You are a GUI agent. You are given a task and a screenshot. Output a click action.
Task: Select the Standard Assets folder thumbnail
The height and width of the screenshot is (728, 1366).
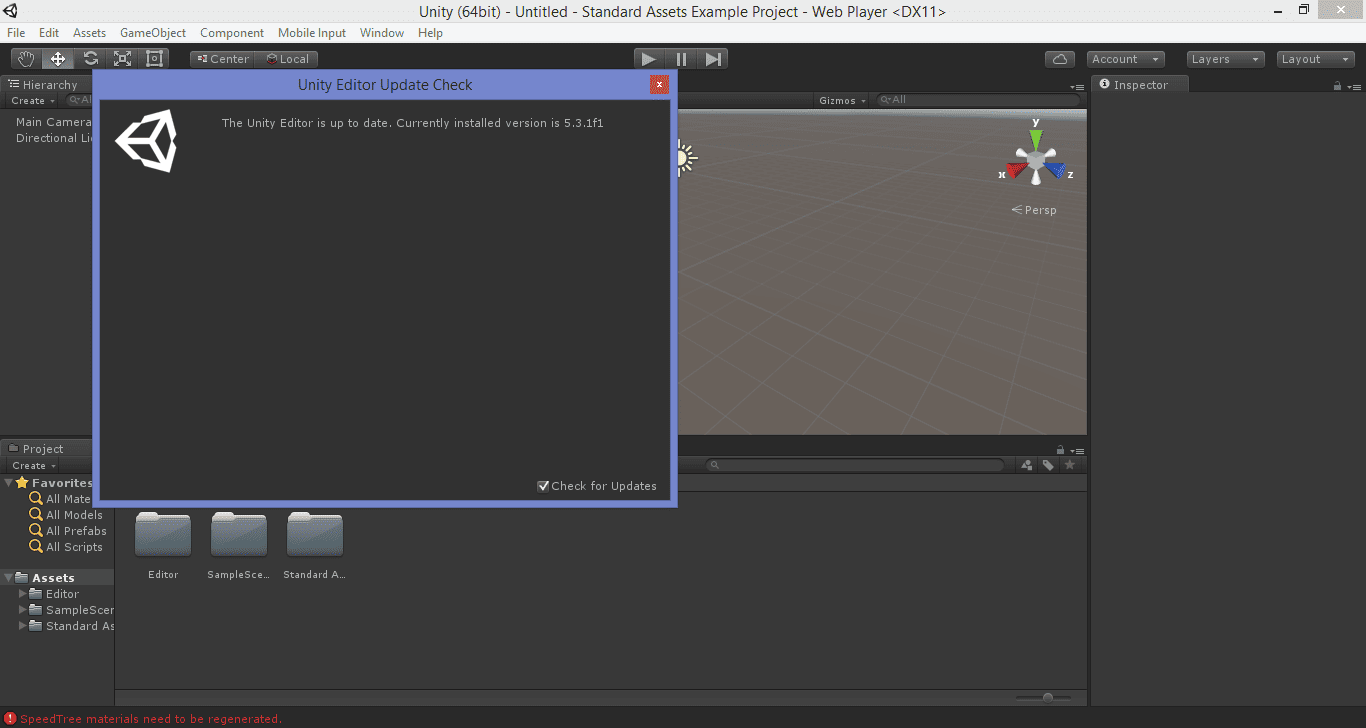[315, 535]
